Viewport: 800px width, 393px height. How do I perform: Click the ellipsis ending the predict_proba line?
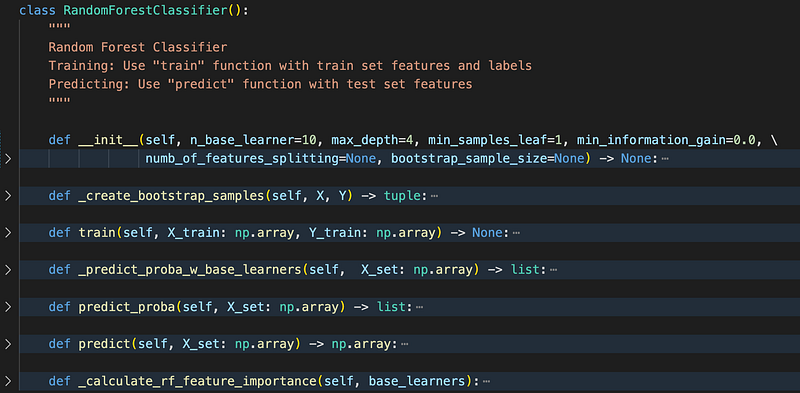click(420, 307)
